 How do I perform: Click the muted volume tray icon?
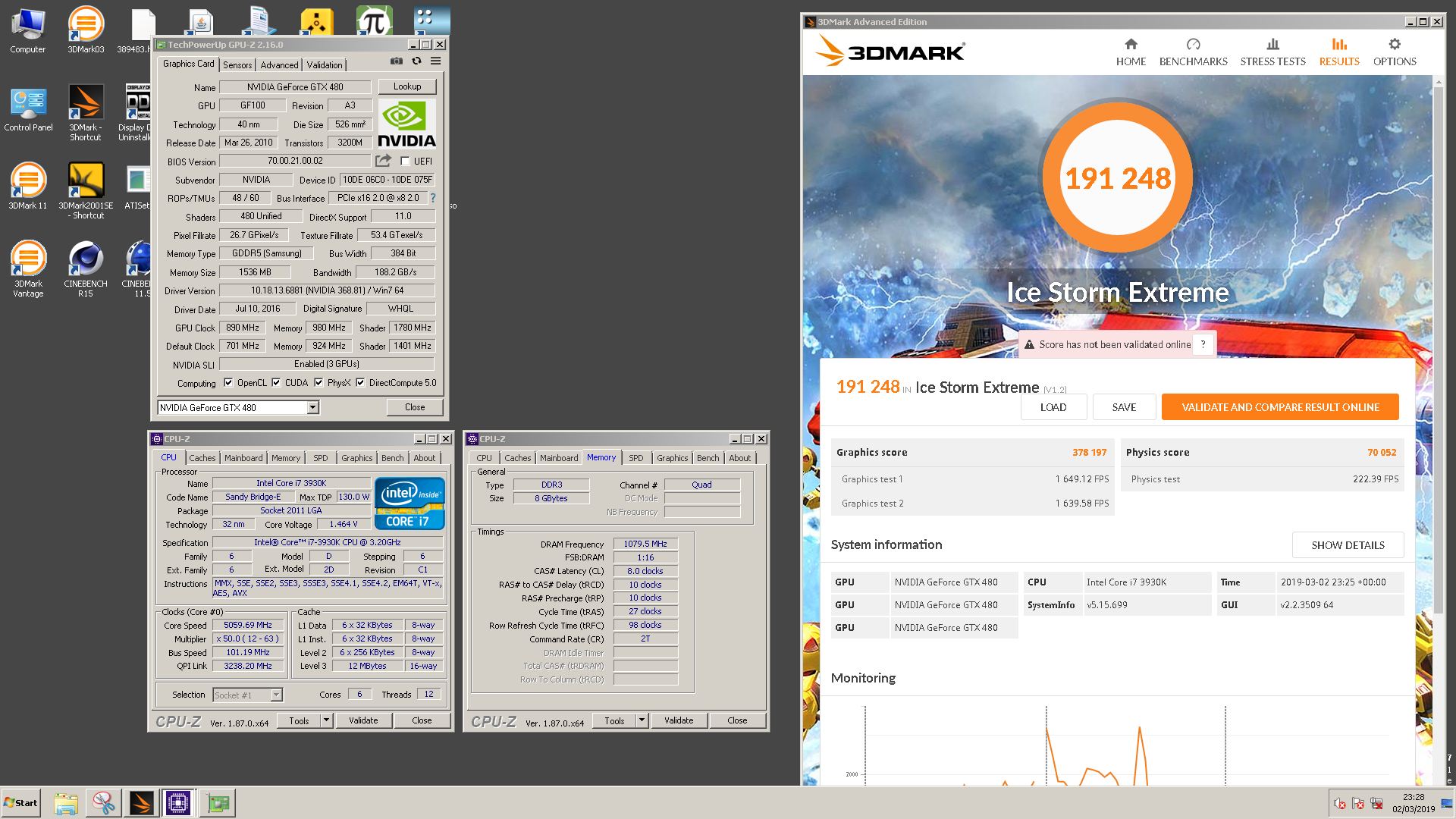coord(1340,804)
